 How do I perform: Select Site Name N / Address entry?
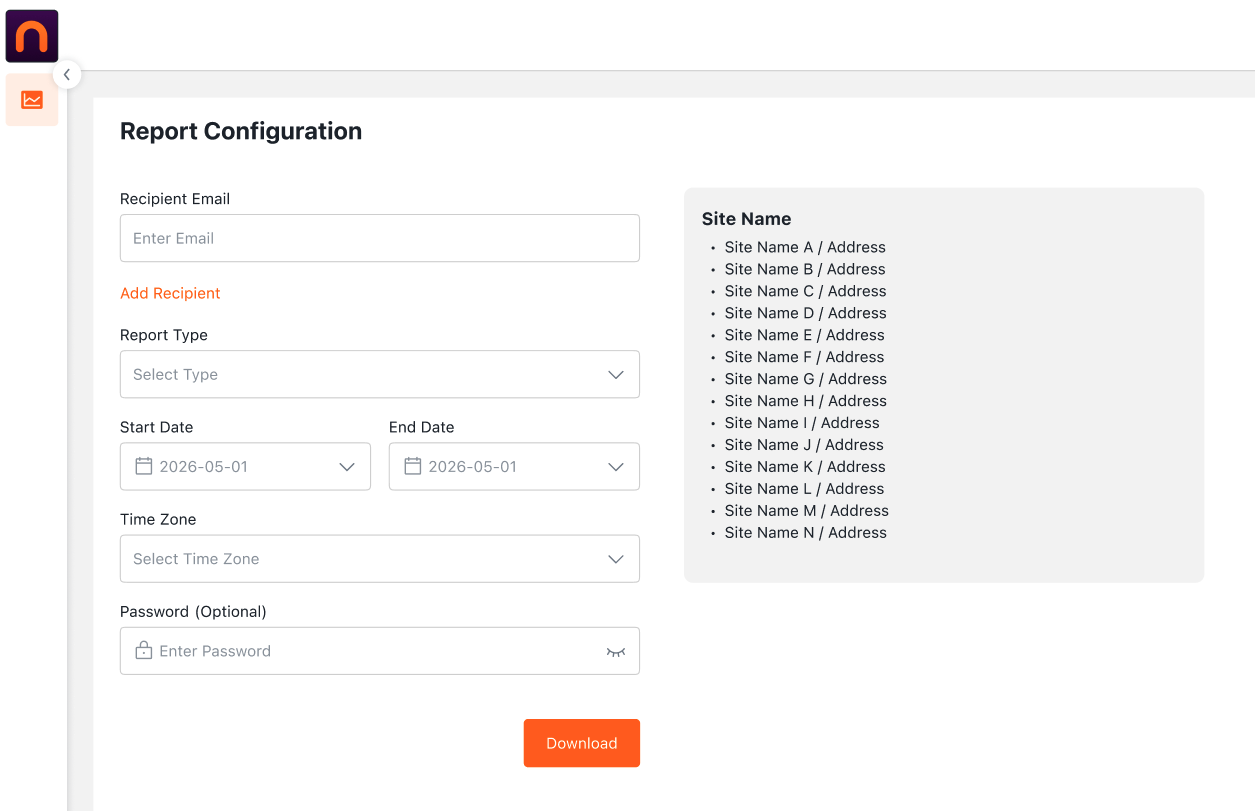(805, 533)
